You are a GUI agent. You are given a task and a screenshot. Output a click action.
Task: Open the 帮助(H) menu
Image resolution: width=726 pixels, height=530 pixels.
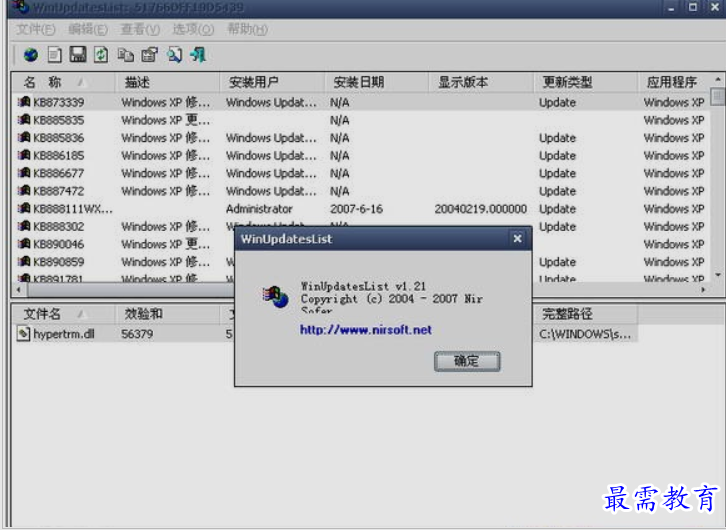(247, 30)
